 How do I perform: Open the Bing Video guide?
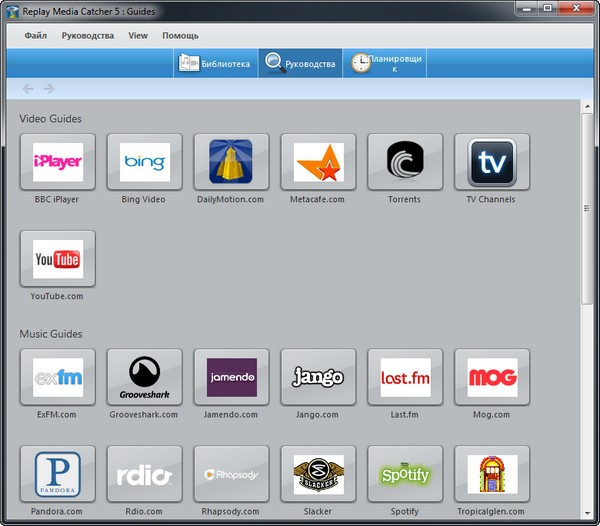pyautogui.click(x=144, y=162)
